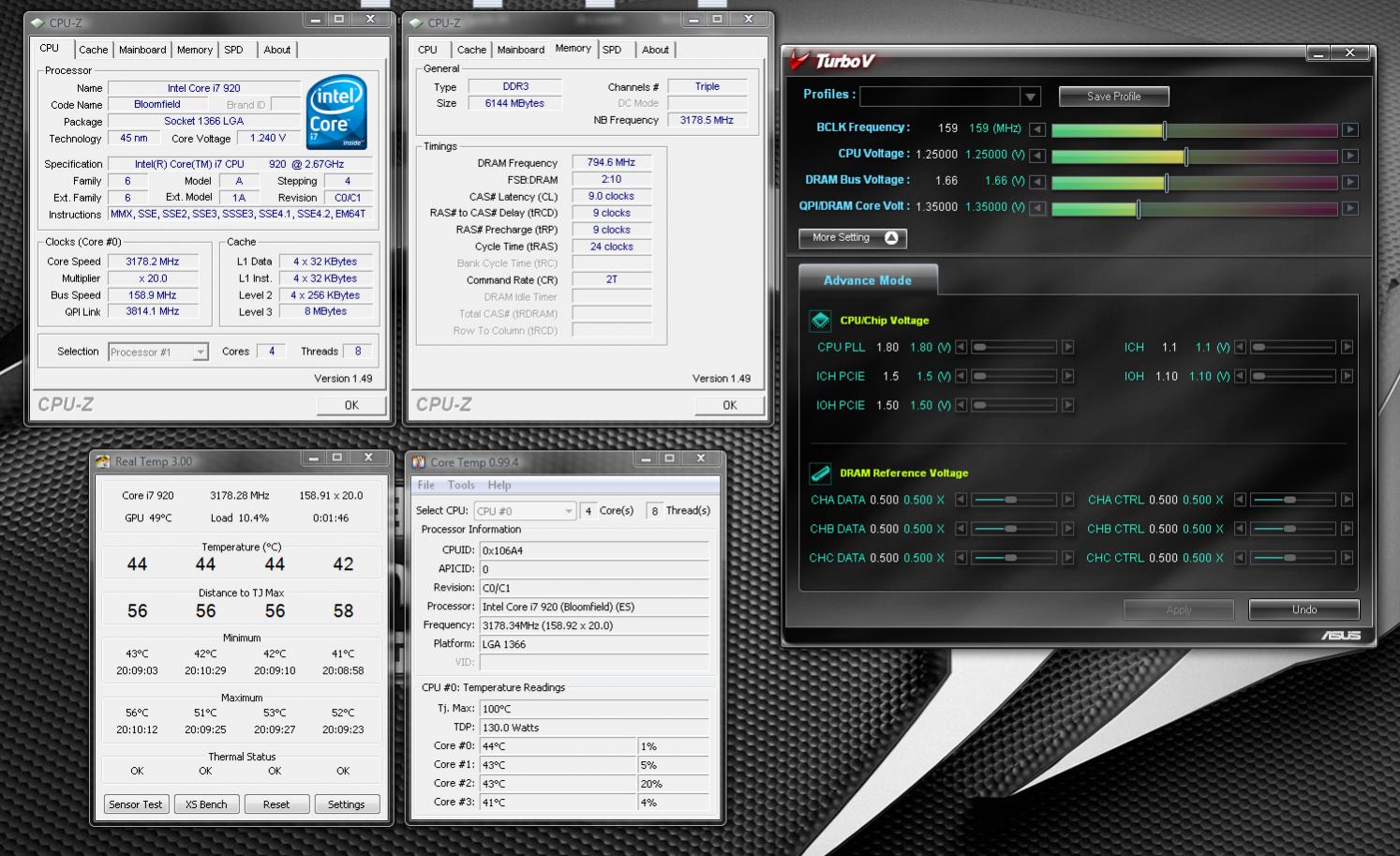Click the Apply button in TurboV
The width and height of the screenshot is (1400, 856).
pos(1179,609)
